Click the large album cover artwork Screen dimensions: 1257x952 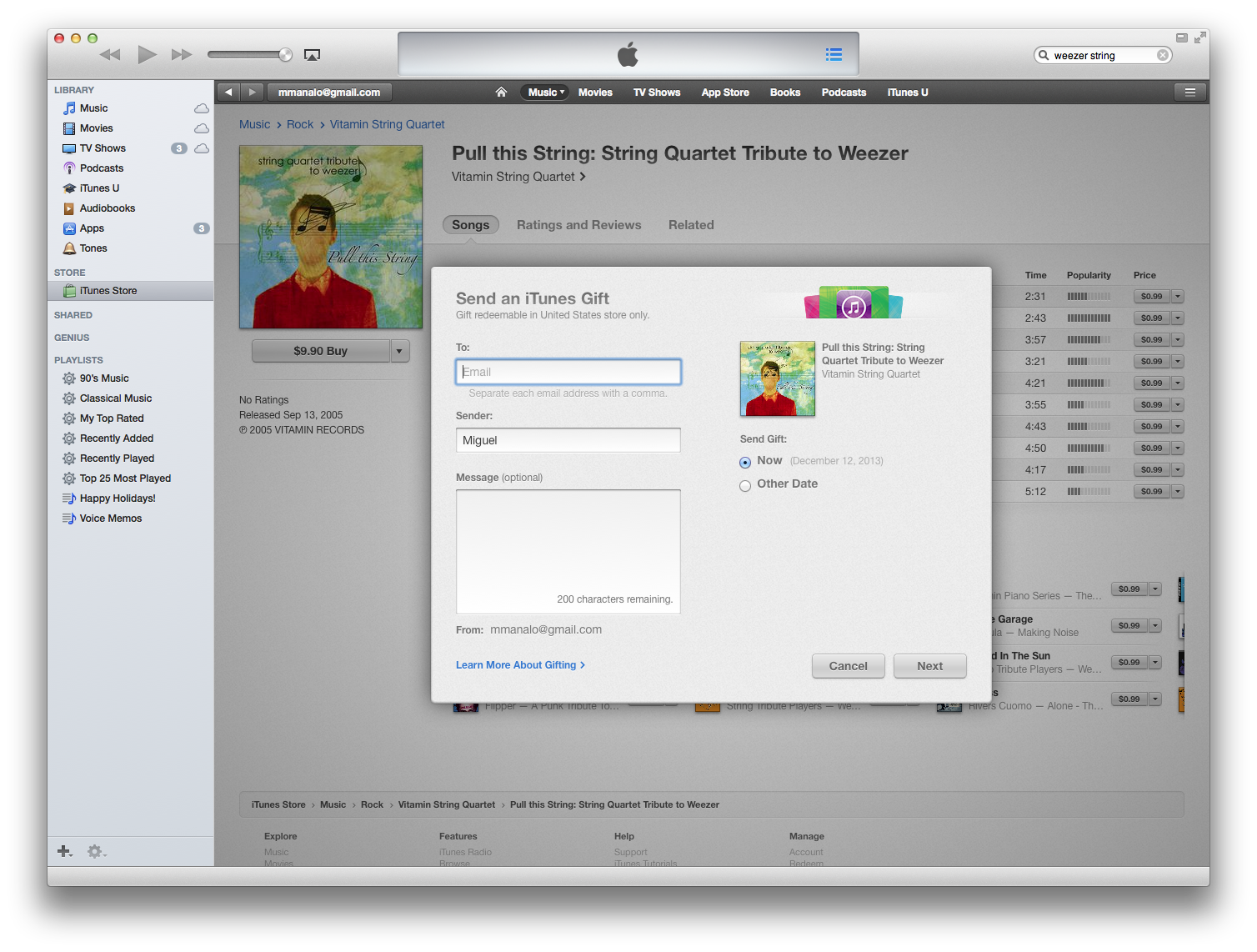pyautogui.click(x=331, y=237)
